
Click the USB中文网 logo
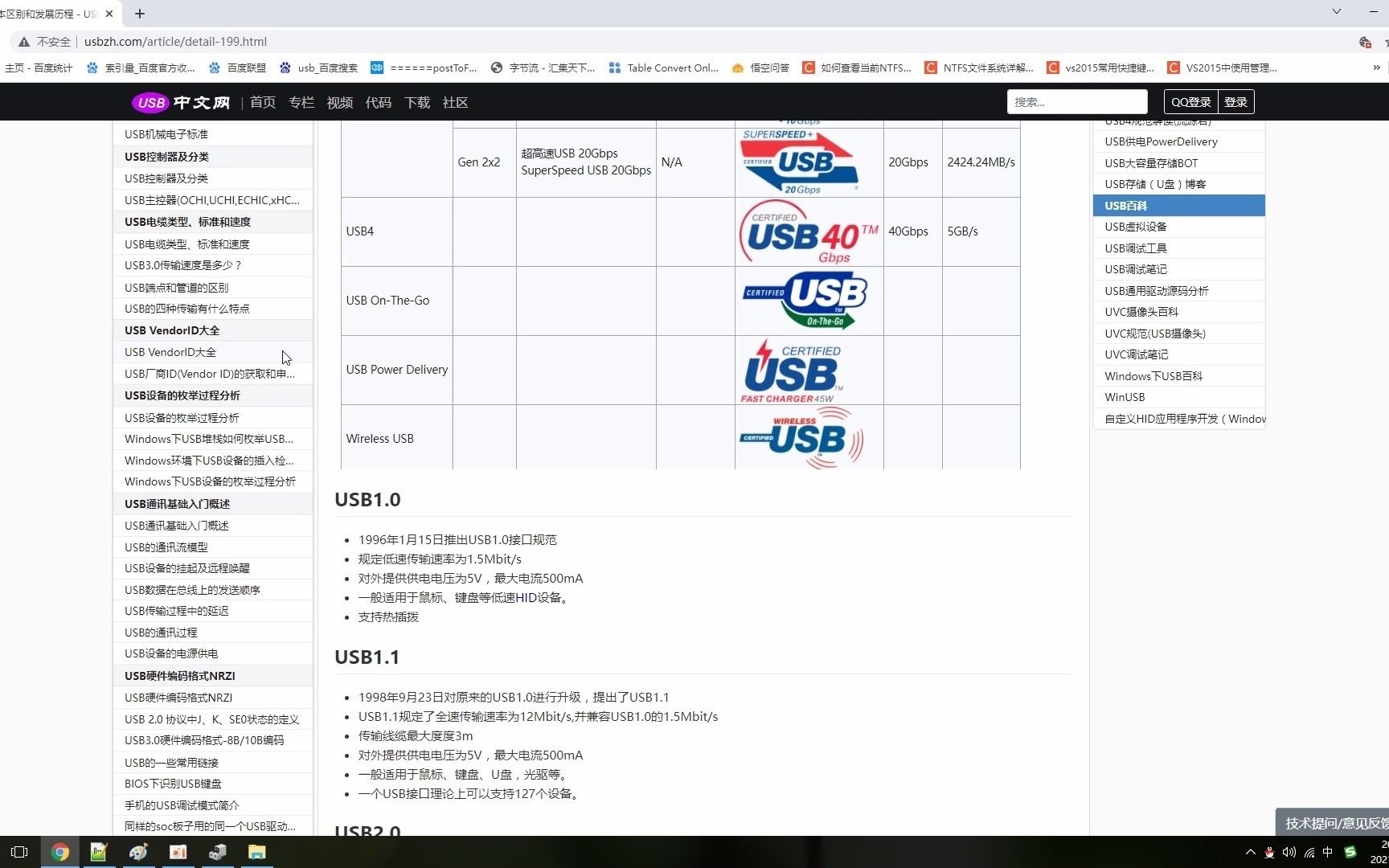179,102
